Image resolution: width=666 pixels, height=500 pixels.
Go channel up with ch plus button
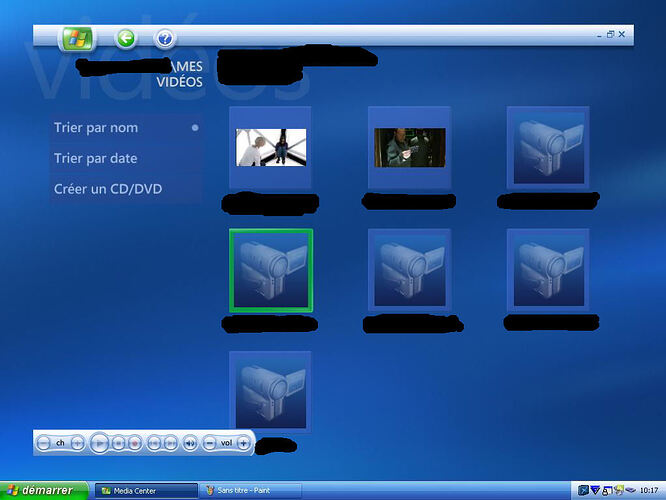(x=77, y=443)
